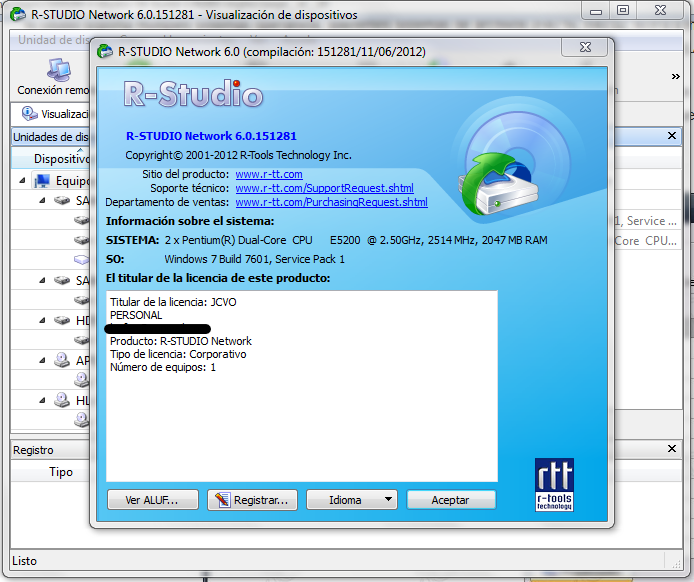
Task: Maximize the main R-STUDIO window
Action: coord(623,10)
